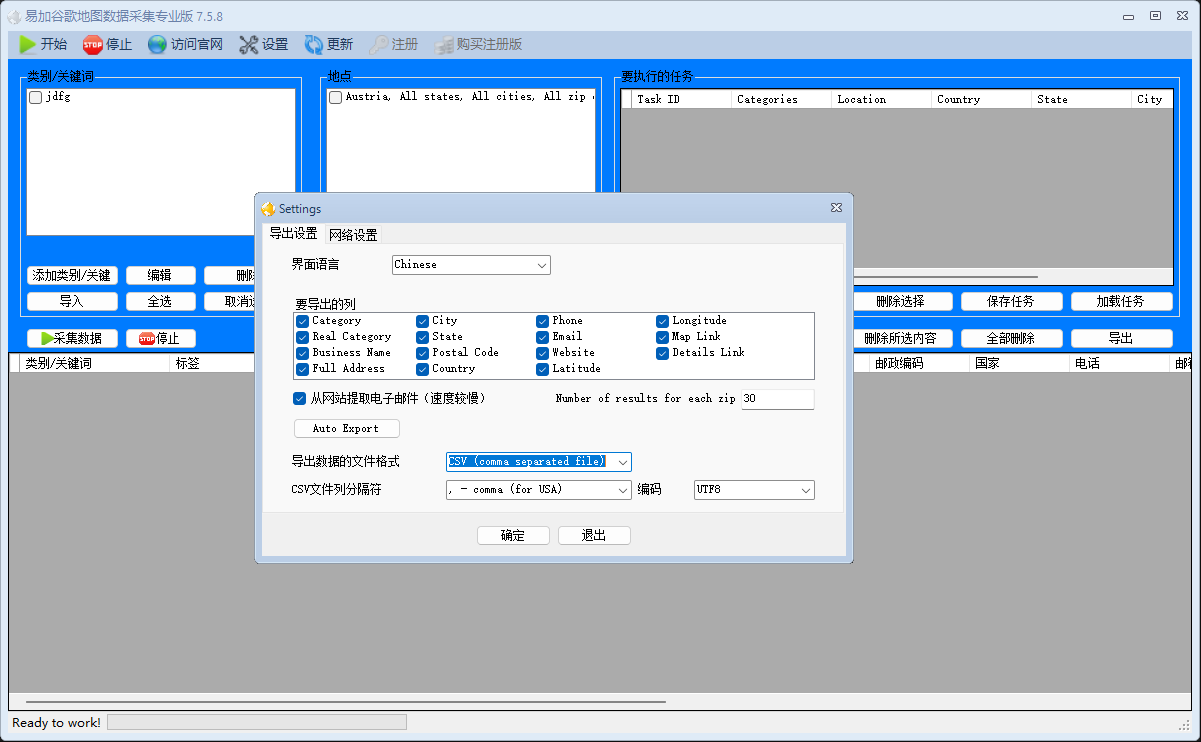Open the official website (访问官网) globe icon
The width and height of the screenshot is (1201, 742).
pos(157,44)
